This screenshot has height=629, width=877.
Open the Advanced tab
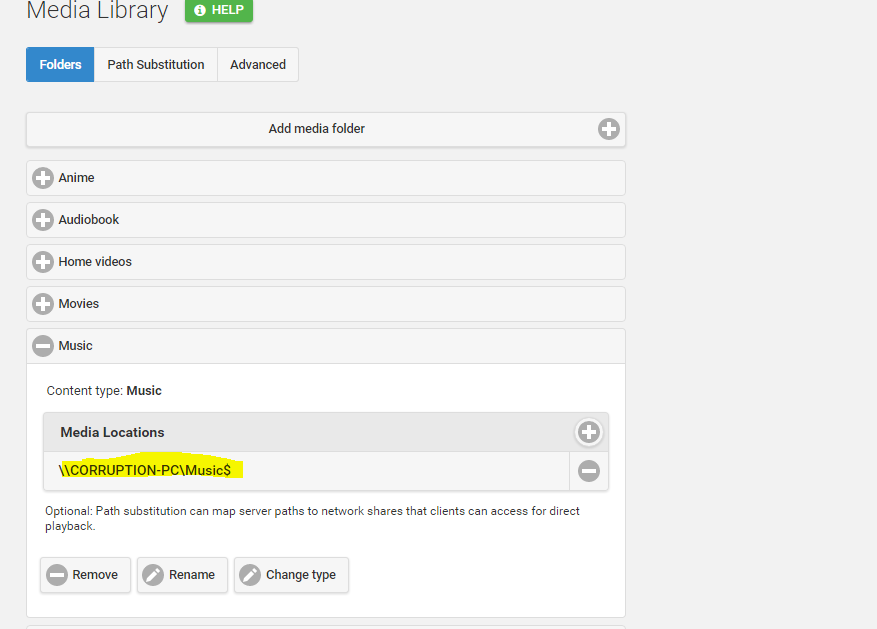point(258,65)
